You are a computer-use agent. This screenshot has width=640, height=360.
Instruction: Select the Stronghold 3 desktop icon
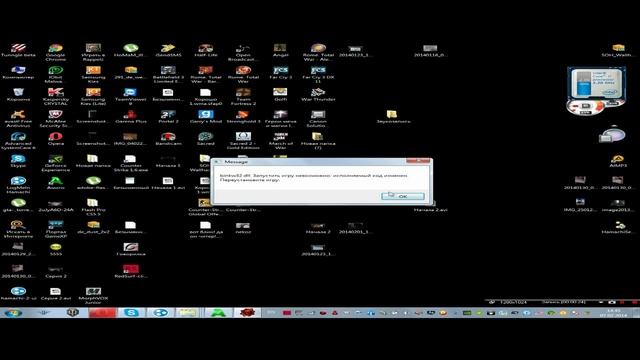click(x=243, y=117)
